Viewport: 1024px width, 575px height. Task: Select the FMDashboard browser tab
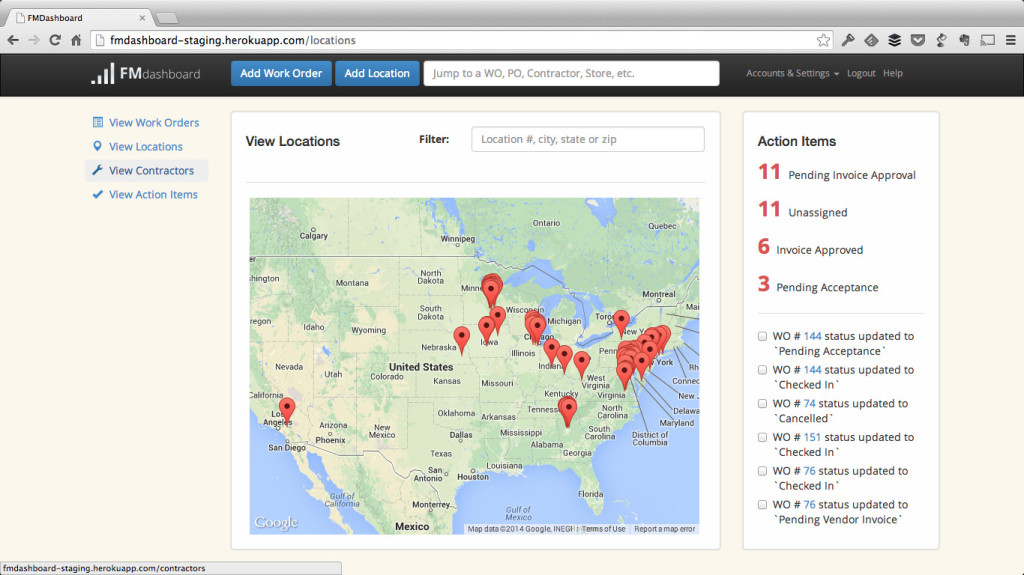(78, 18)
